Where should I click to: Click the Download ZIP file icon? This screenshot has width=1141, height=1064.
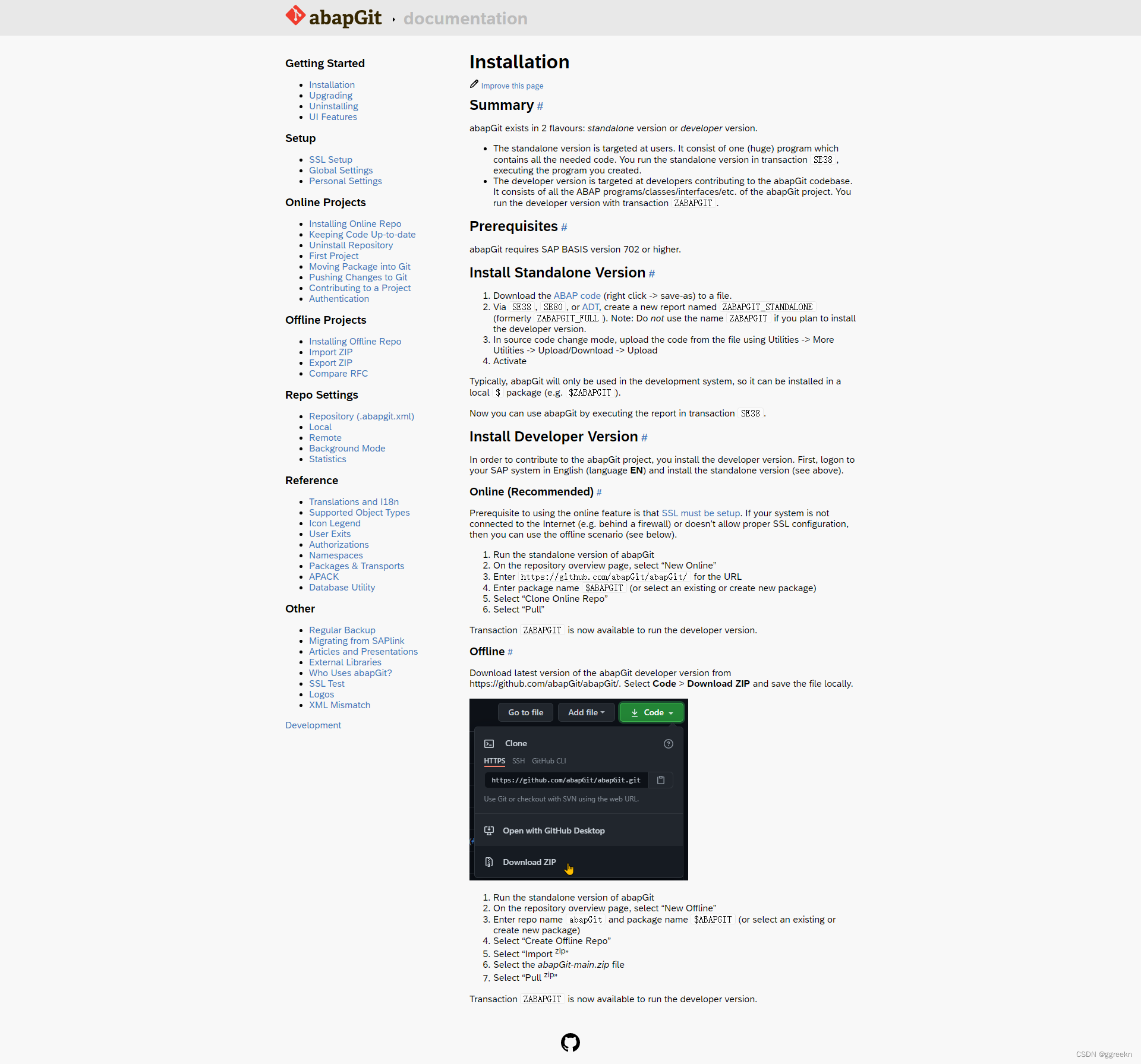pos(489,862)
